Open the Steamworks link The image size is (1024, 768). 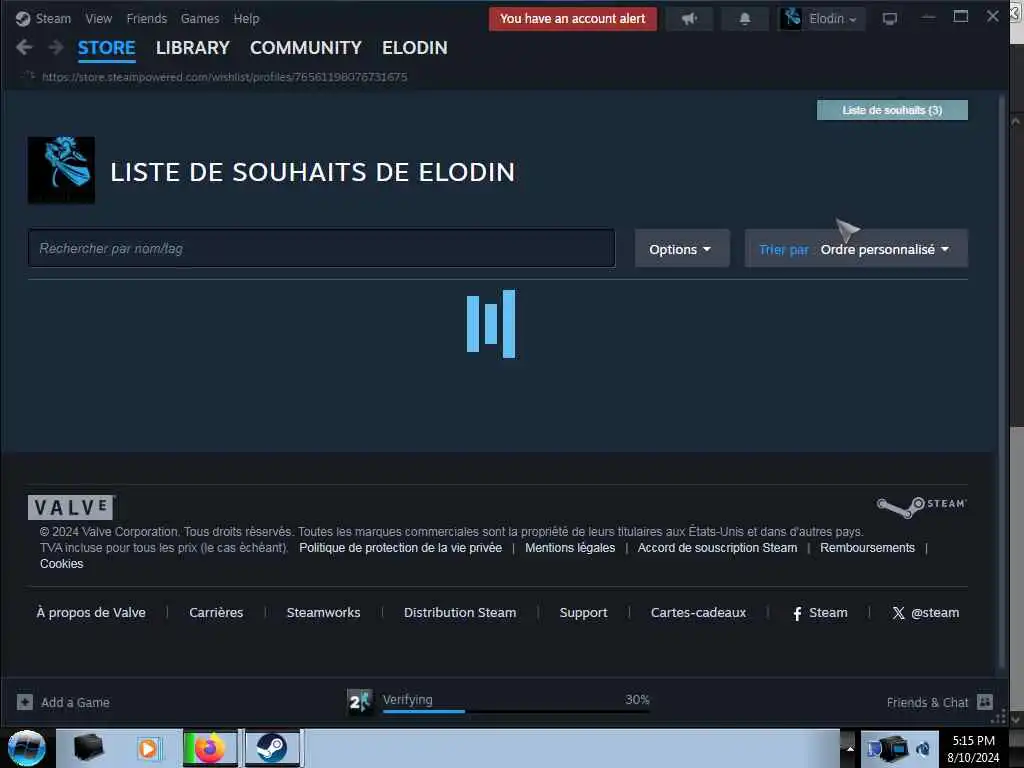tap(323, 613)
